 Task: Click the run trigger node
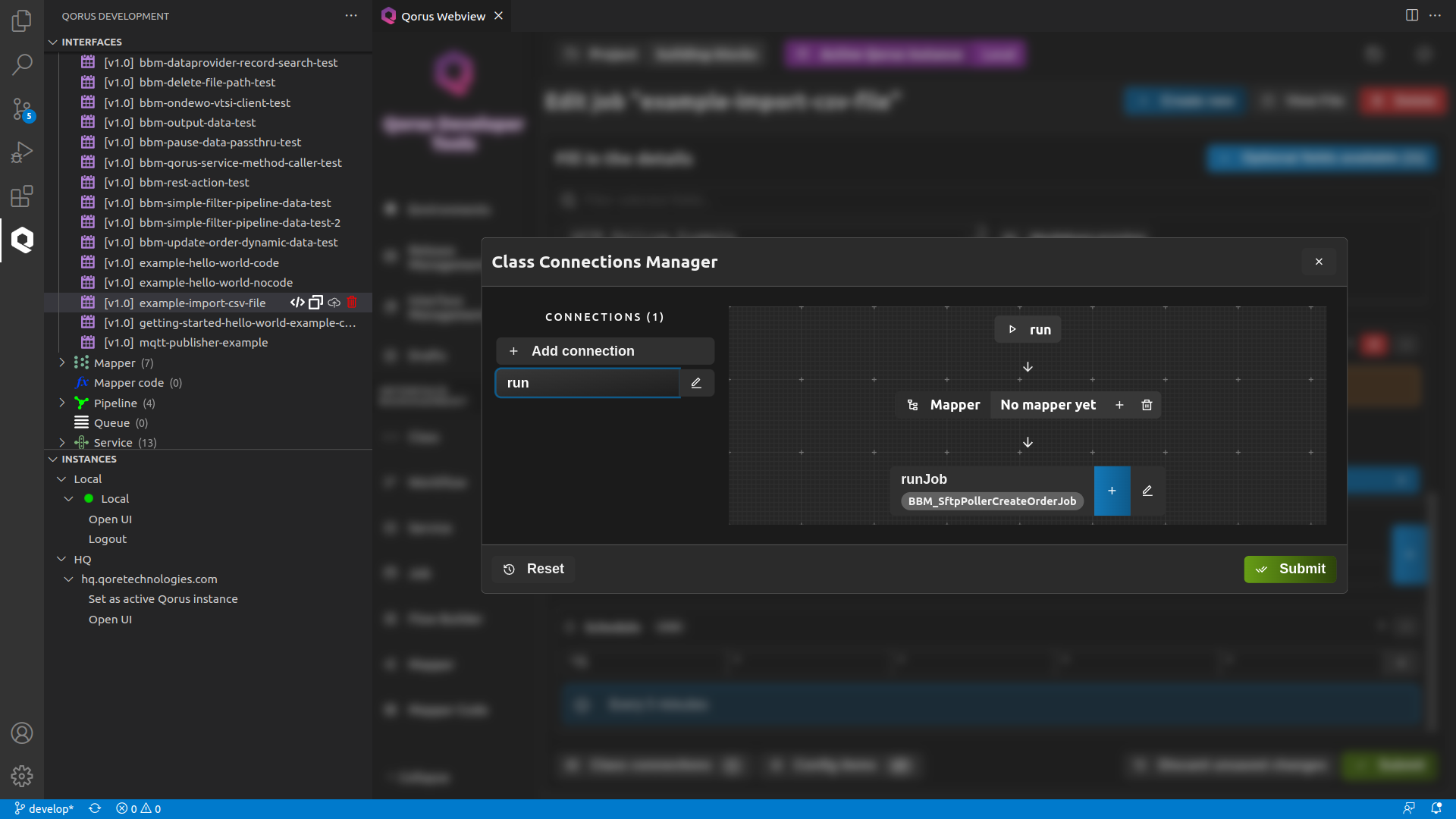tap(1028, 329)
